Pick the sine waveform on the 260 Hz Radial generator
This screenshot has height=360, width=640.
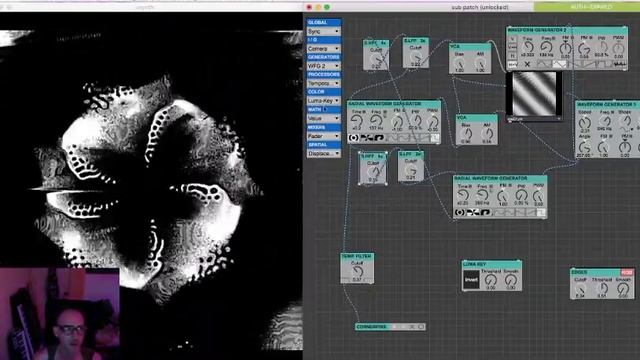500,212
